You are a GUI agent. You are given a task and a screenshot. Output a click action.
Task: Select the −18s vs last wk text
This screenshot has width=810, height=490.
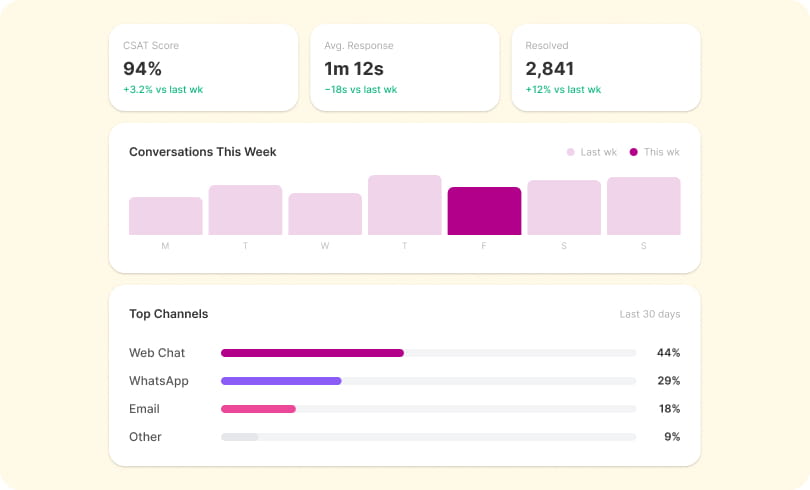coord(361,89)
